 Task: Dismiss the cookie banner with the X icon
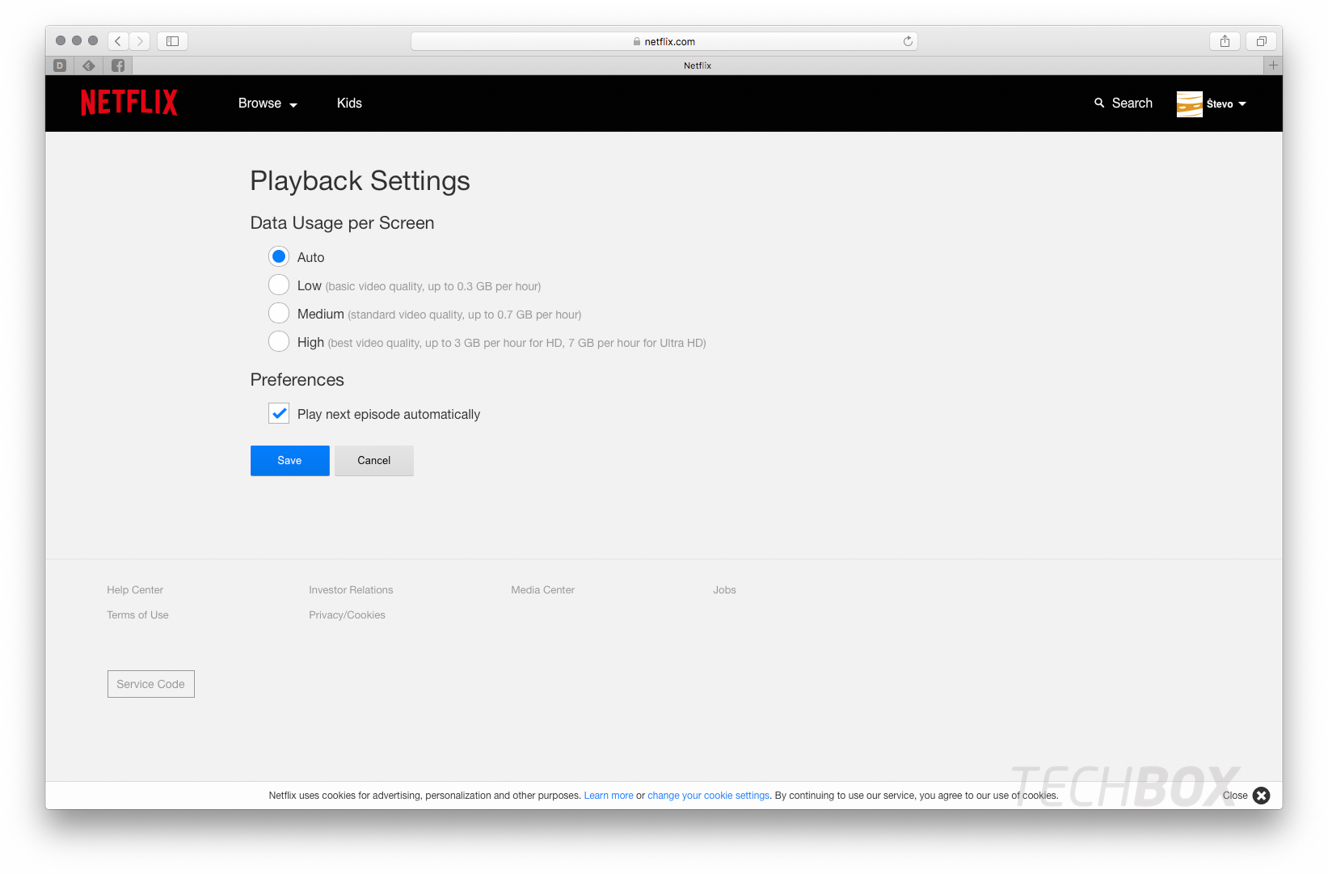tap(1261, 795)
